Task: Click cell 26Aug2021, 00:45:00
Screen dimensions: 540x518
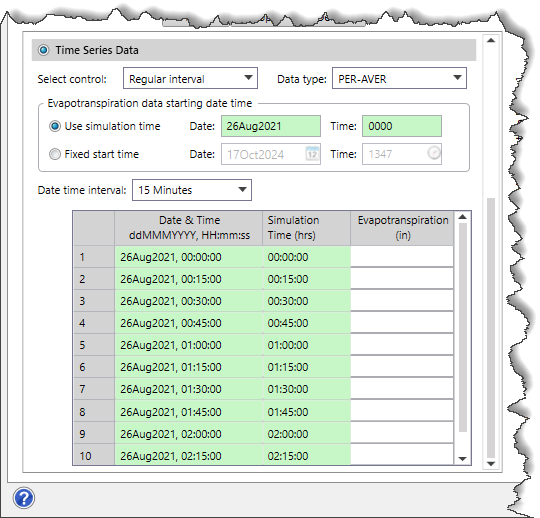Action: [189, 323]
